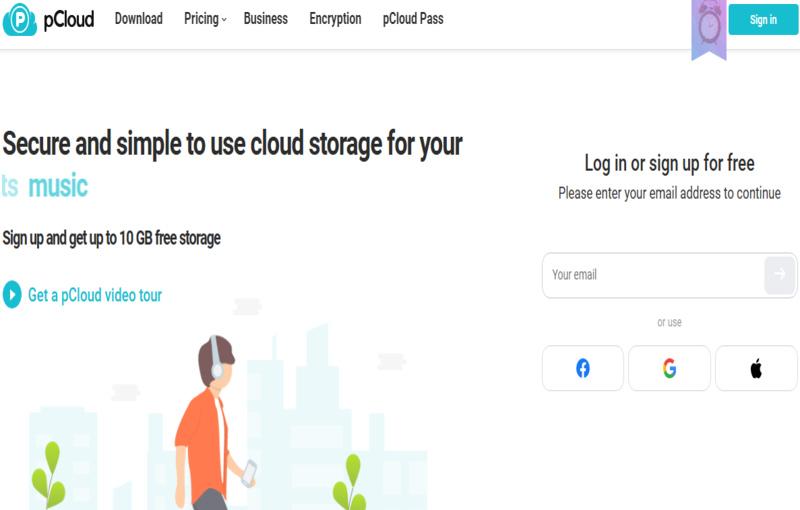Sign in with Facebook icon
The width and height of the screenshot is (800, 510).
(x=583, y=368)
